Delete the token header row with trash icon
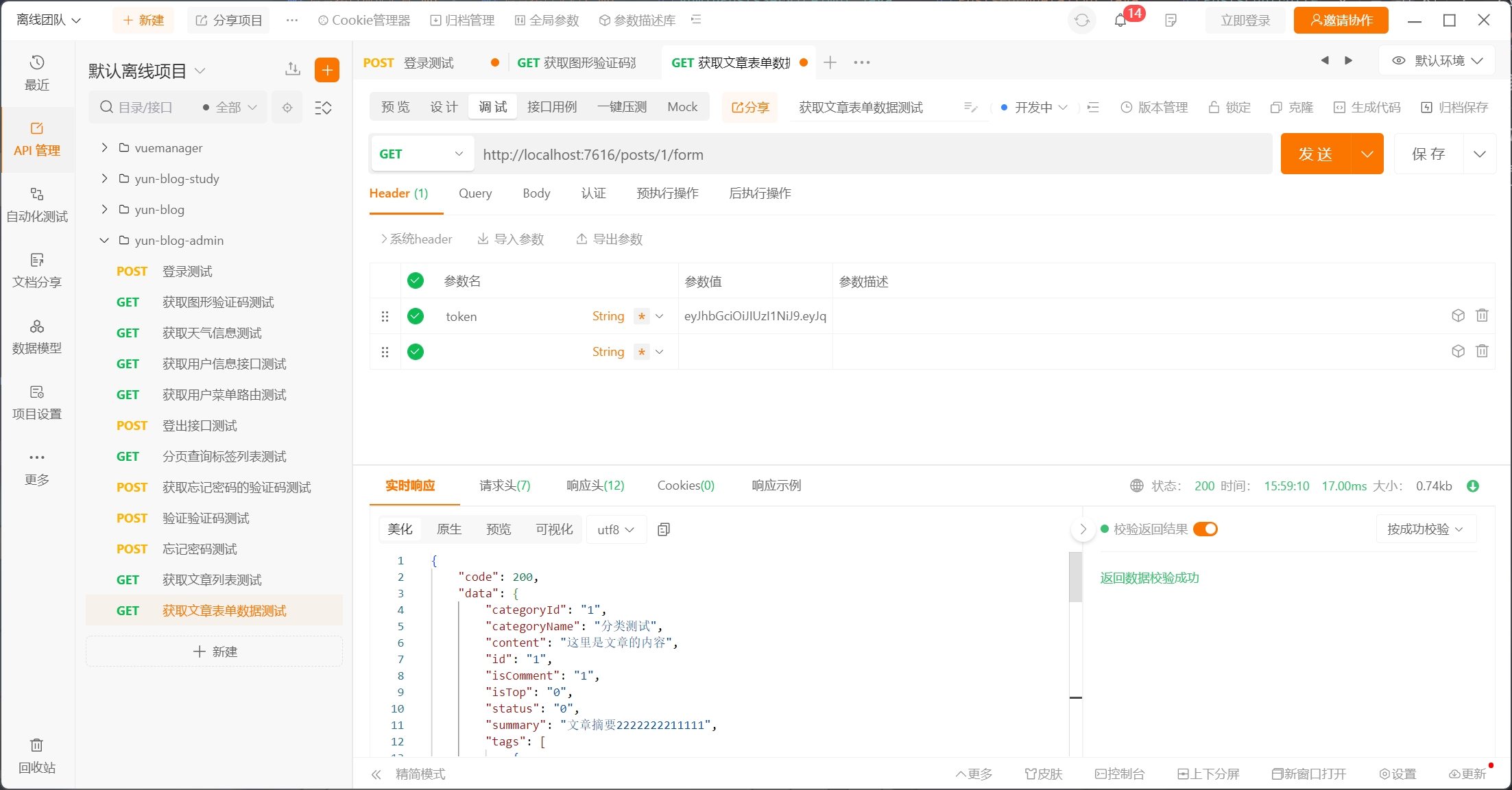Screen dimensions: 1512x790 pyautogui.click(x=1482, y=315)
